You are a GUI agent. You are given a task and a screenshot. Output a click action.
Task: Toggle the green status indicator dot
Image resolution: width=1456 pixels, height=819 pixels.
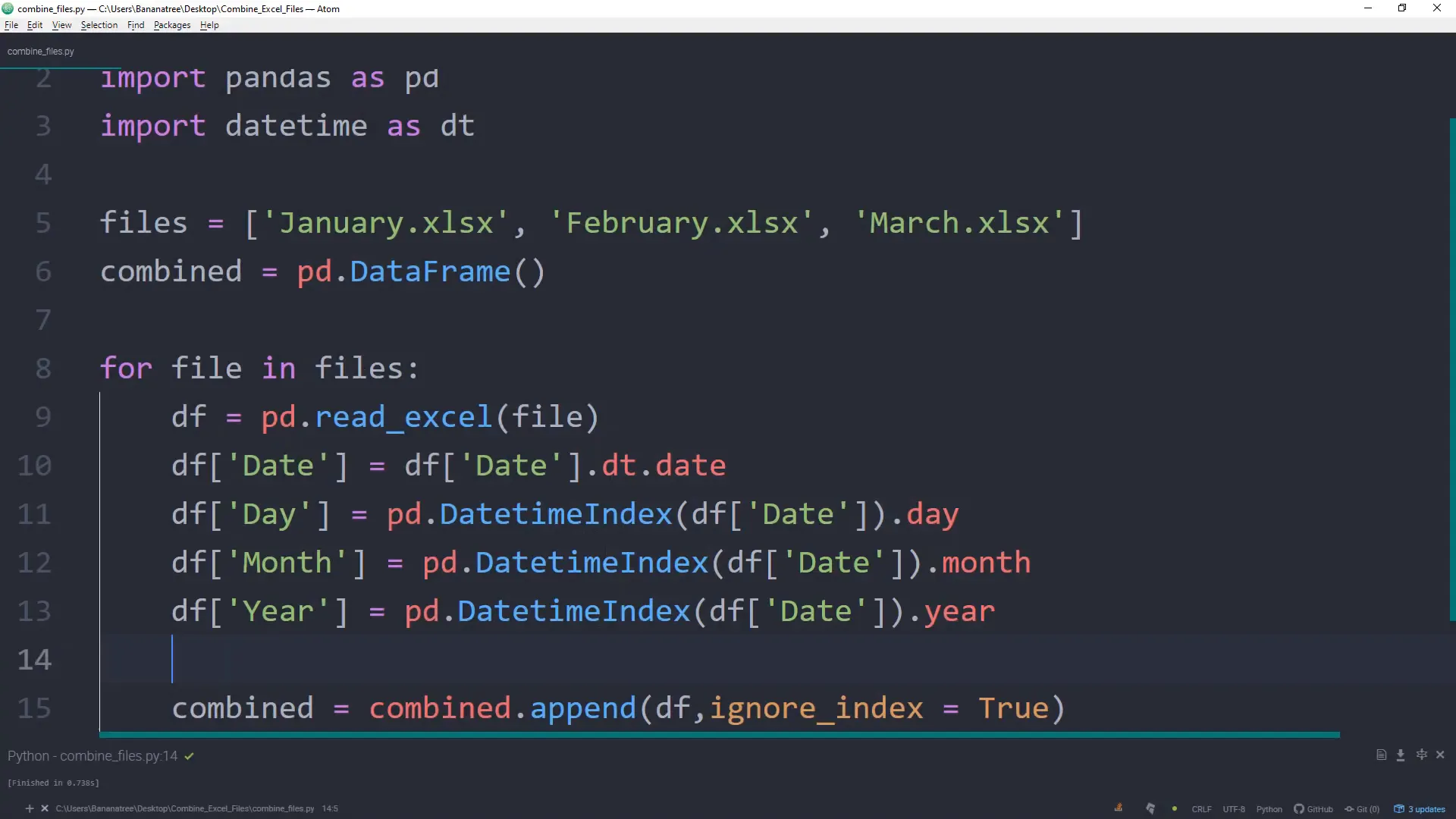(1175, 808)
